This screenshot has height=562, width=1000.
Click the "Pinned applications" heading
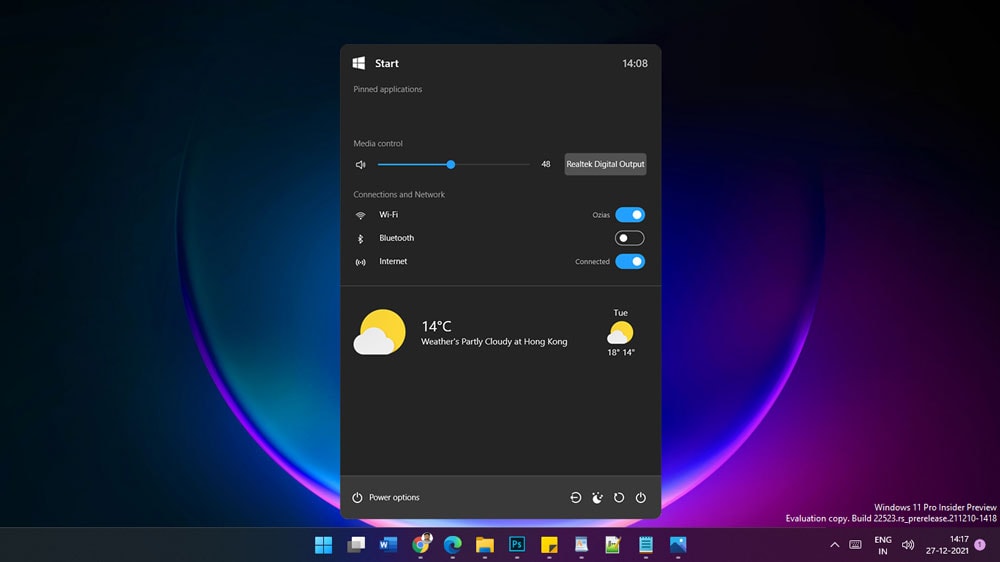click(388, 89)
